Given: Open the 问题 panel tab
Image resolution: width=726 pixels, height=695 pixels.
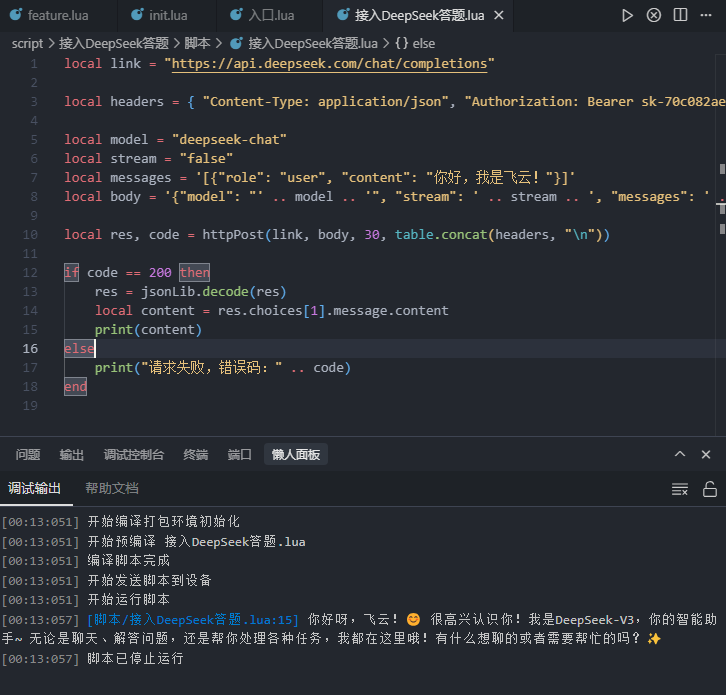Looking at the screenshot, I should coord(28,455).
